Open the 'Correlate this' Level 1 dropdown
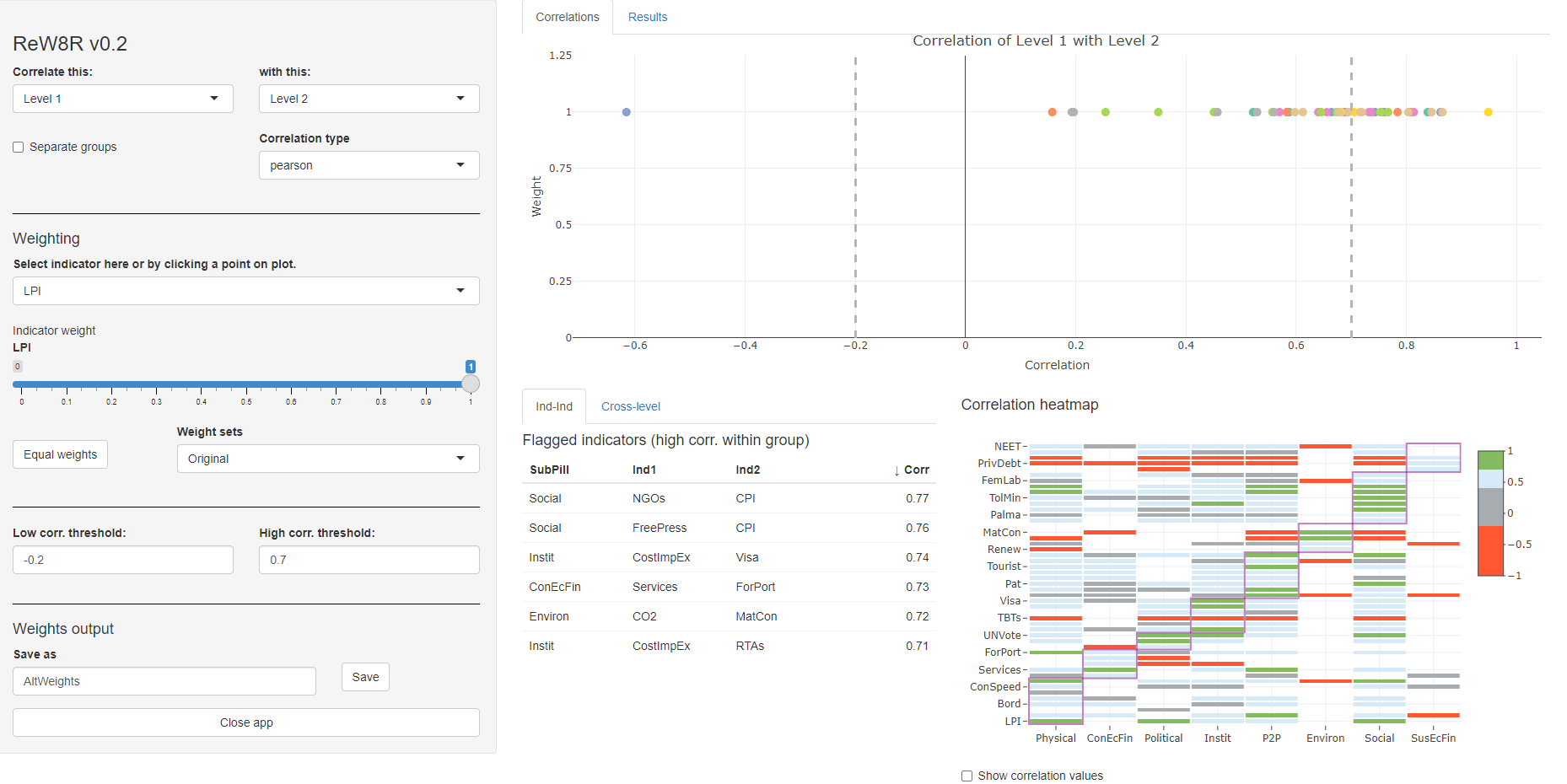Viewport: 1567px width, 784px height. [x=122, y=99]
